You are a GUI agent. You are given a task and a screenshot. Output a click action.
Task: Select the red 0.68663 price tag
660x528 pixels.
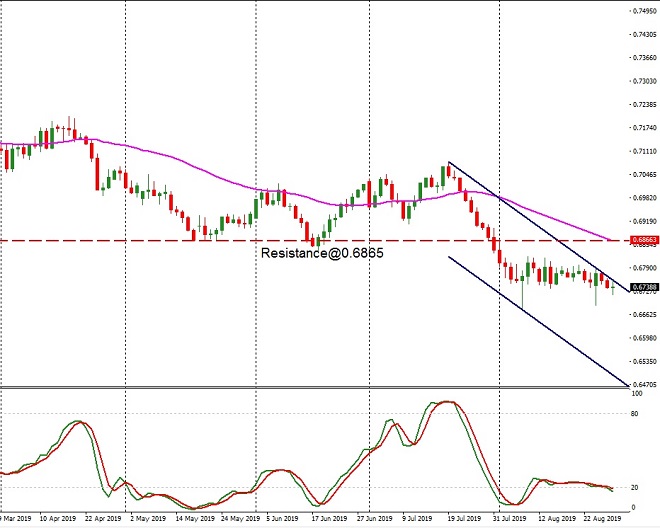[644, 240]
